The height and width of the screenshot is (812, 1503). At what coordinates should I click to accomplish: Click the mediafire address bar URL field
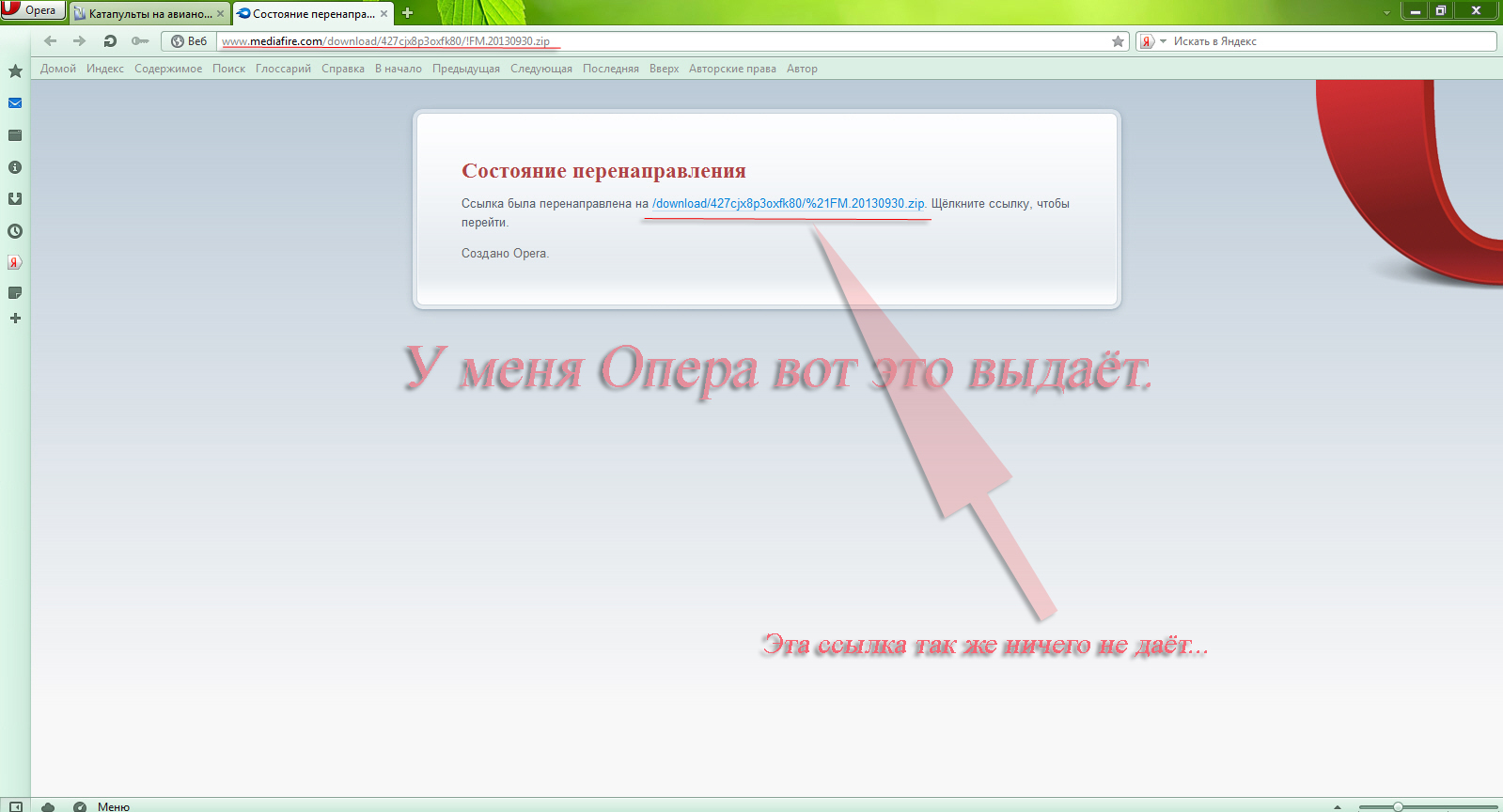(664, 41)
